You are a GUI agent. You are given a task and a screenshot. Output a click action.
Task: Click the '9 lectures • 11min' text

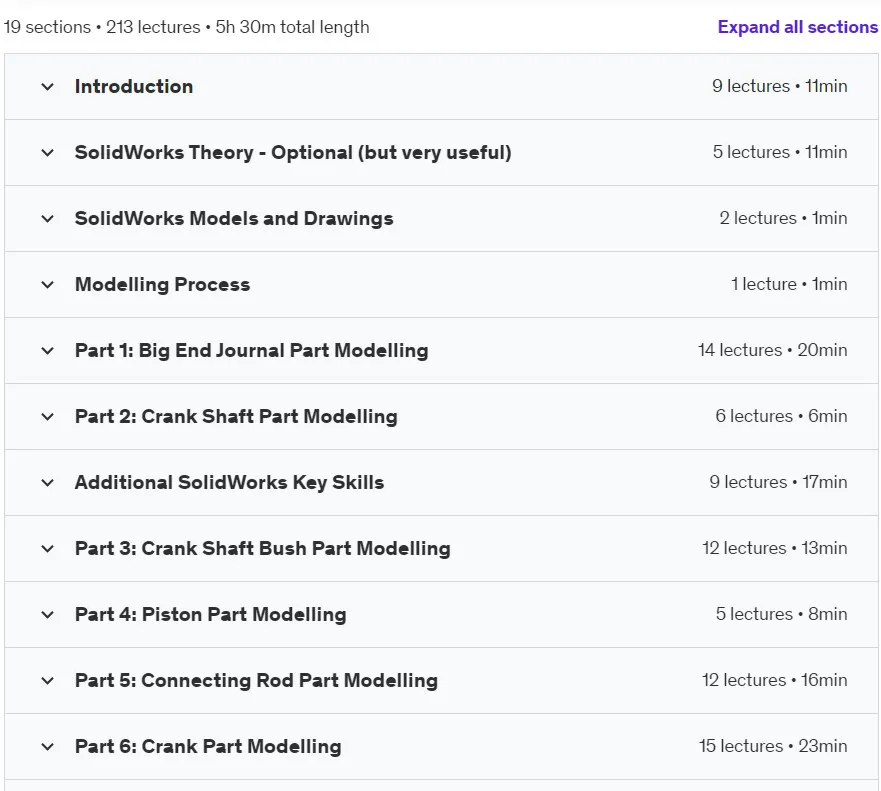tap(779, 87)
